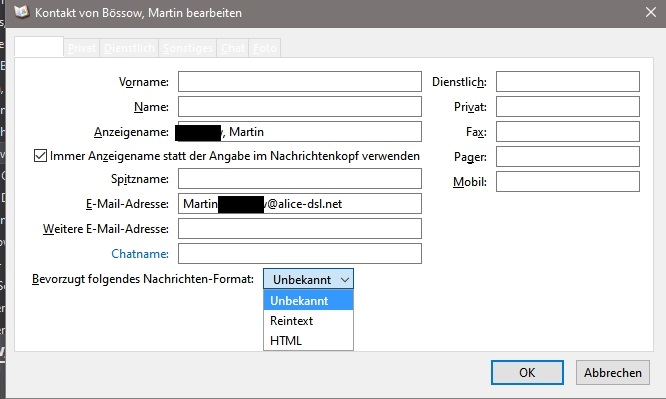Image resolution: width=666 pixels, height=399 pixels.
Task: Open the Chat tab
Action: coord(233,48)
